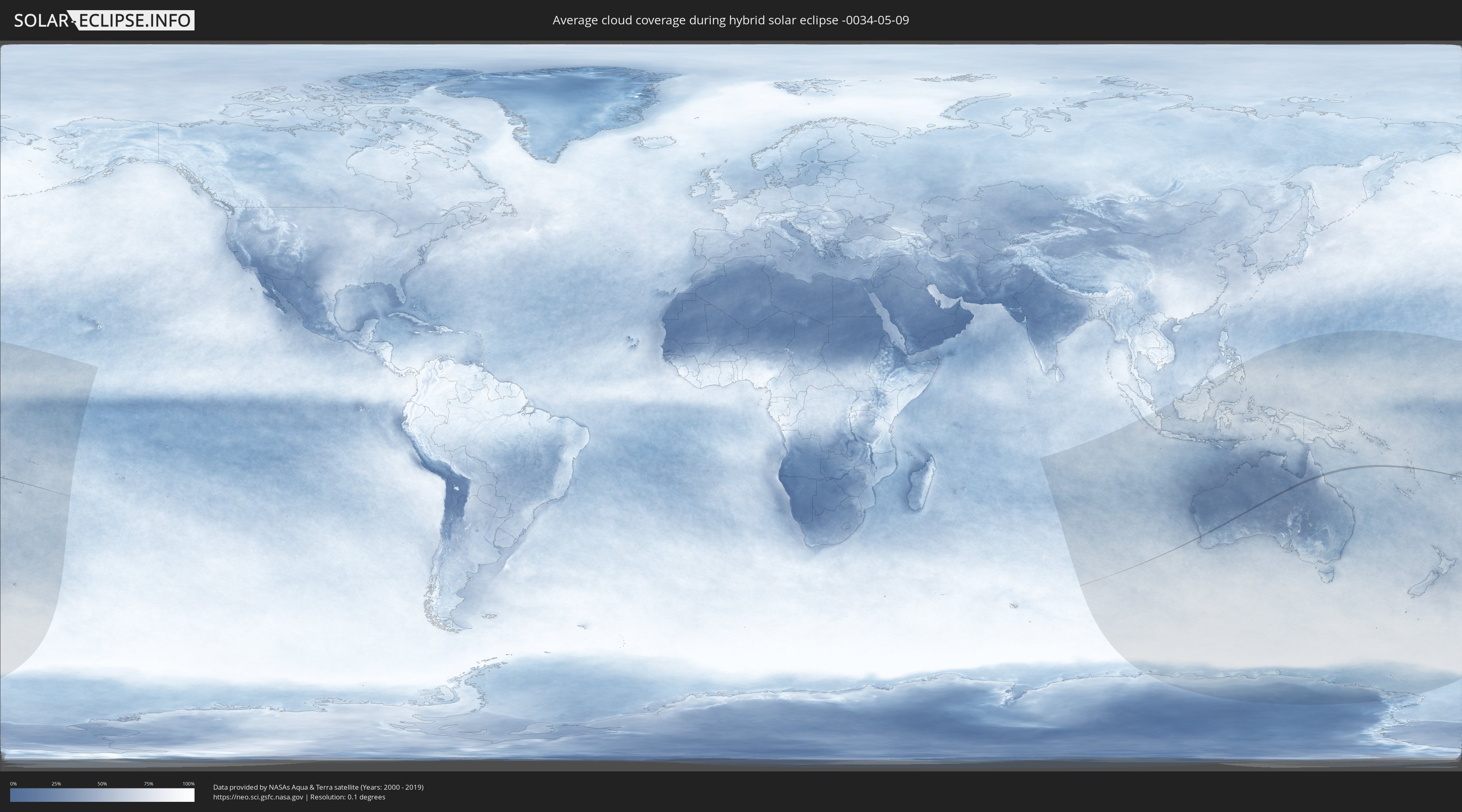Image resolution: width=1462 pixels, height=812 pixels.
Task: Click the NASA Aqua & Terra data credit
Action: click(x=318, y=787)
